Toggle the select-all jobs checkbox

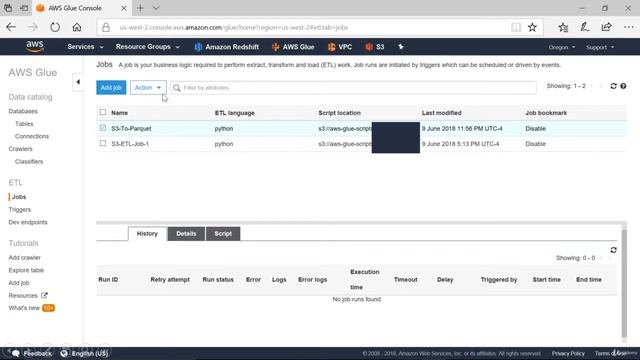click(x=102, y=112)
